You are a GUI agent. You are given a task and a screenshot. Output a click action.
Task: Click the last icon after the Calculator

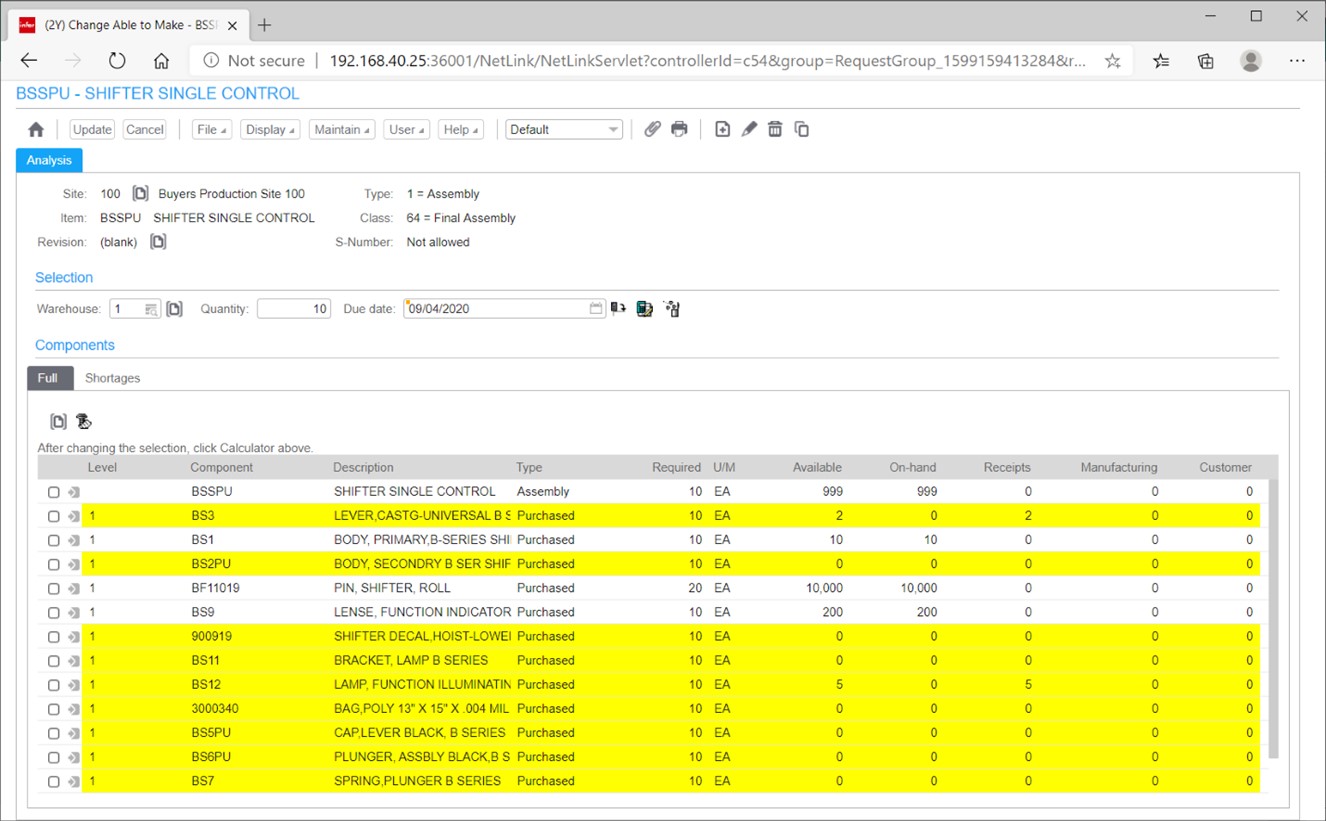pyautogui.click(x=672, y=309)
